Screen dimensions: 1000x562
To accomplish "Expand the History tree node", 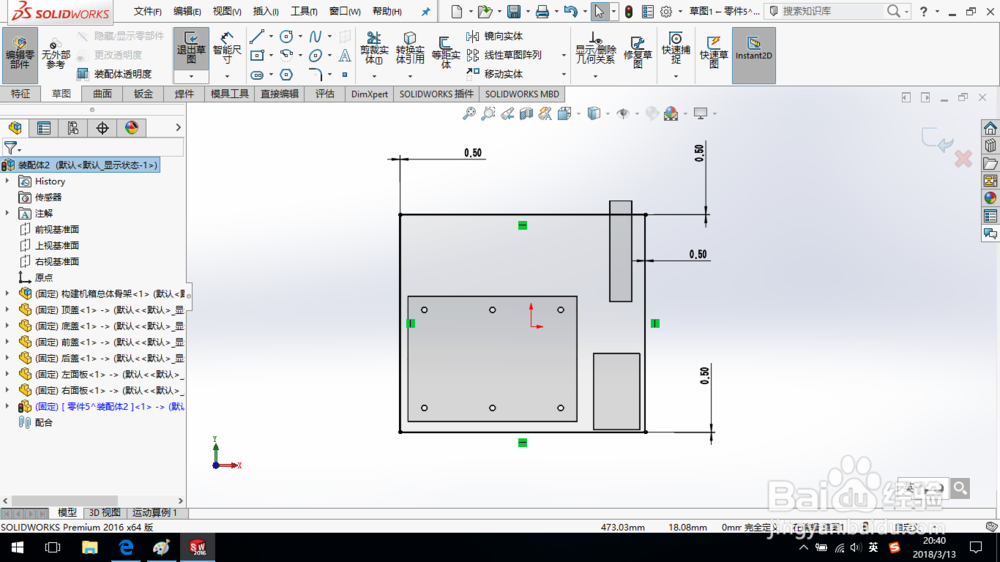I will coord(7,181).
